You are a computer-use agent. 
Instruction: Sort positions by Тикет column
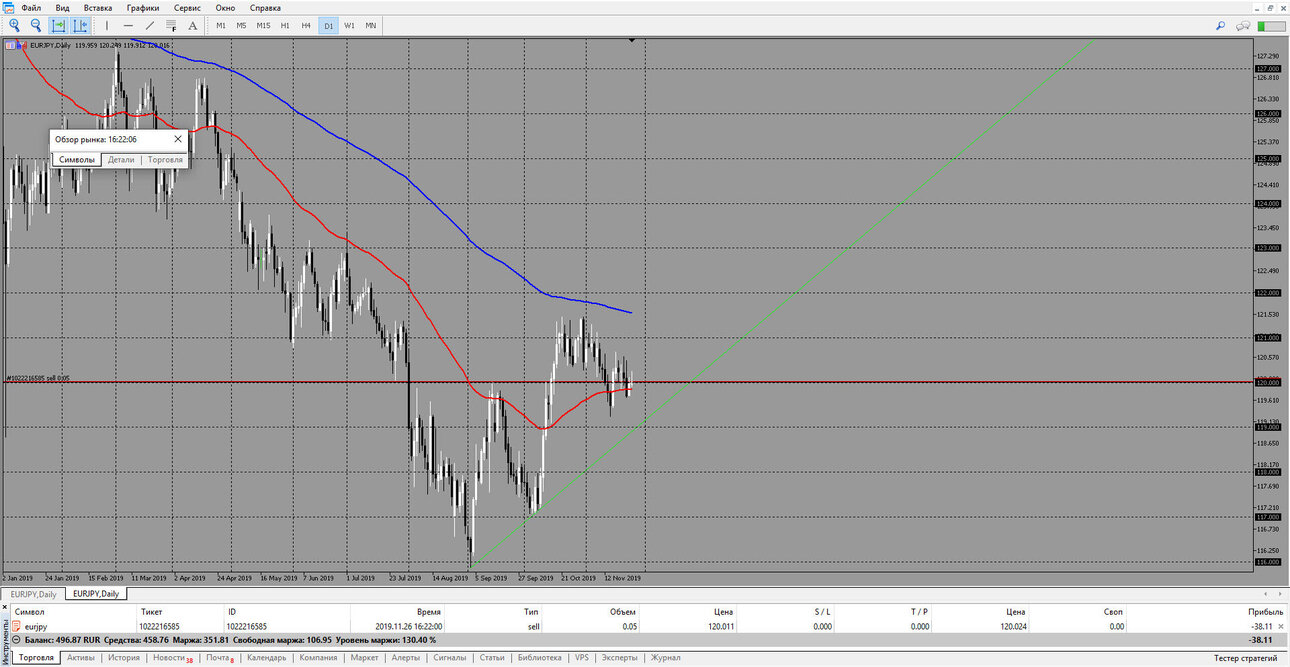click(150, 611)
